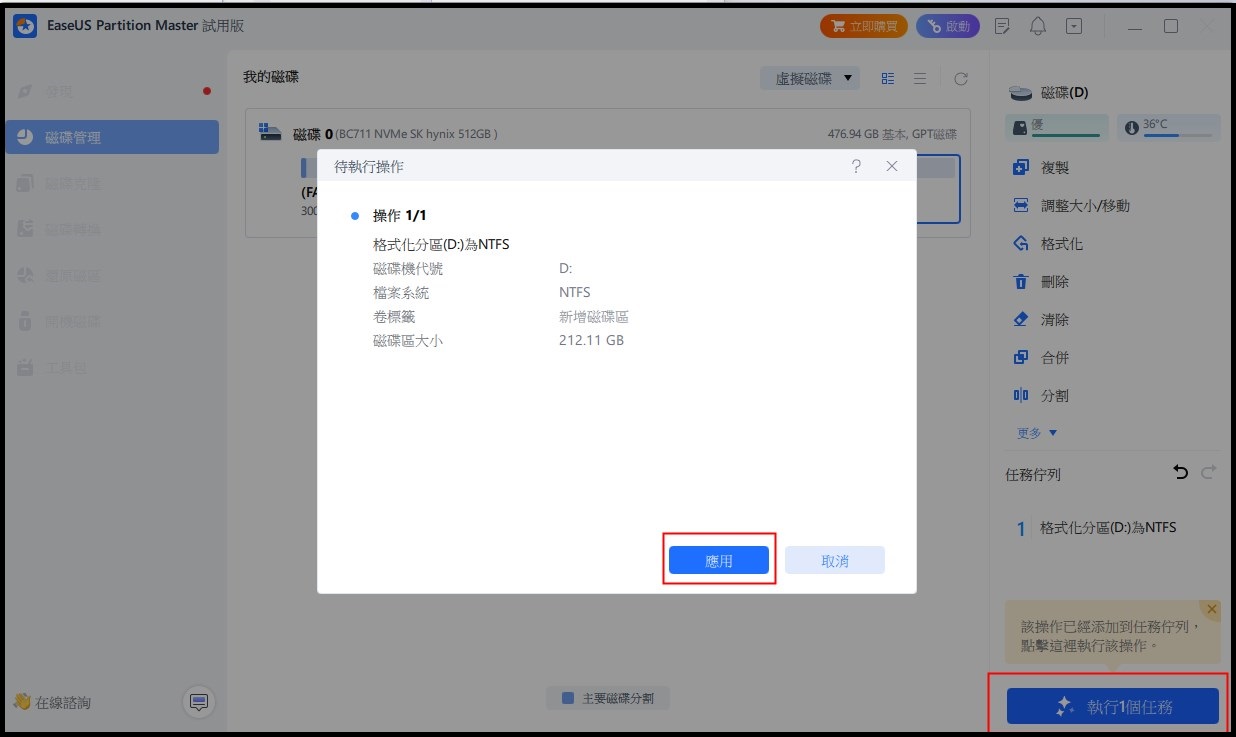Click 合併 action in right panel
The width and height of the screenshot is (1236, 737).
[x=1041, y=358]
